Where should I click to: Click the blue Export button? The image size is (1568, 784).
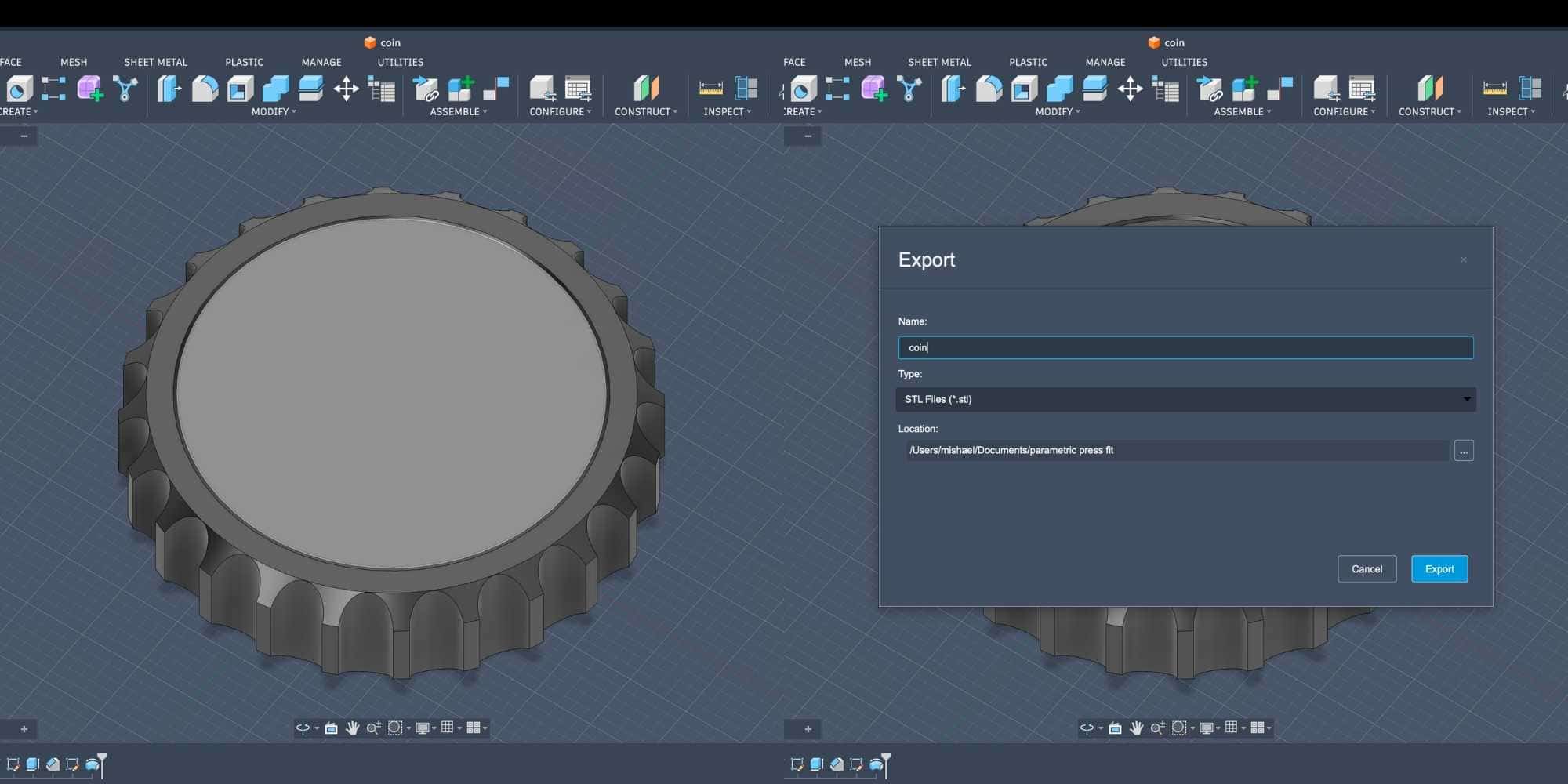coord(1439,569)
